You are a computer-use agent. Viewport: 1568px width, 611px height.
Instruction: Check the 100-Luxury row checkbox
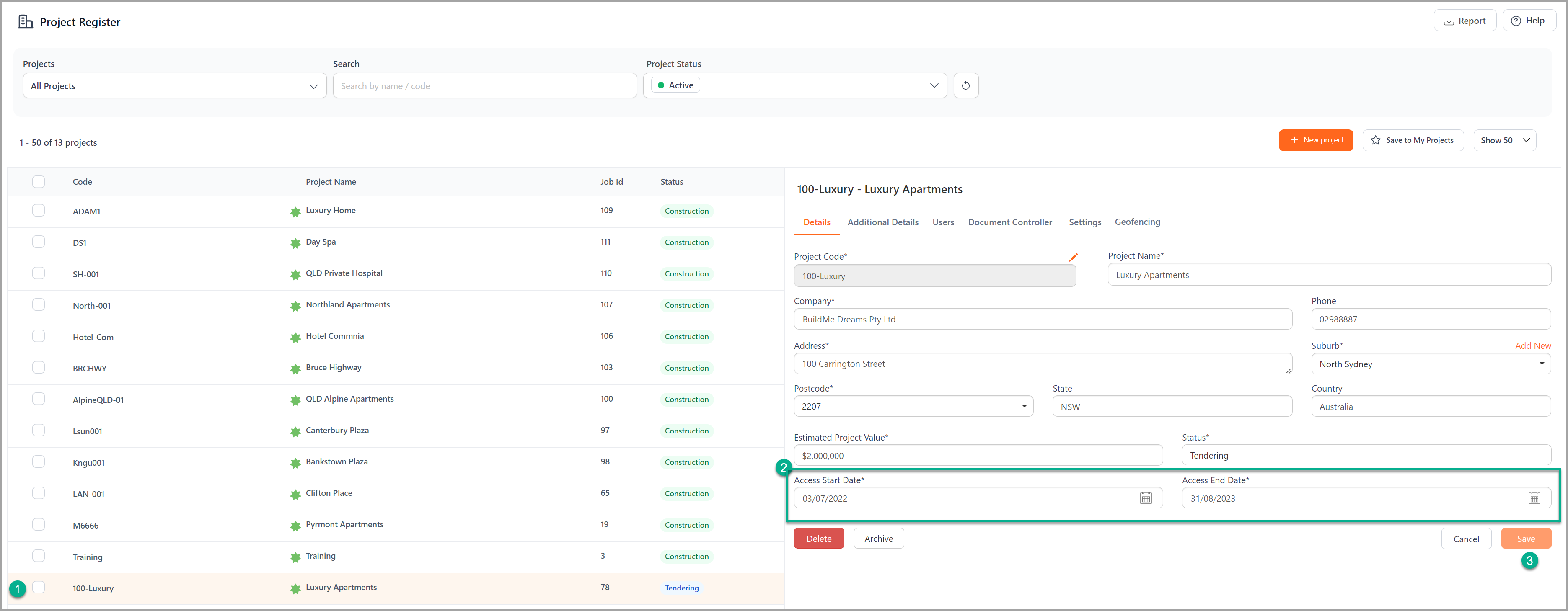[39, 587]
